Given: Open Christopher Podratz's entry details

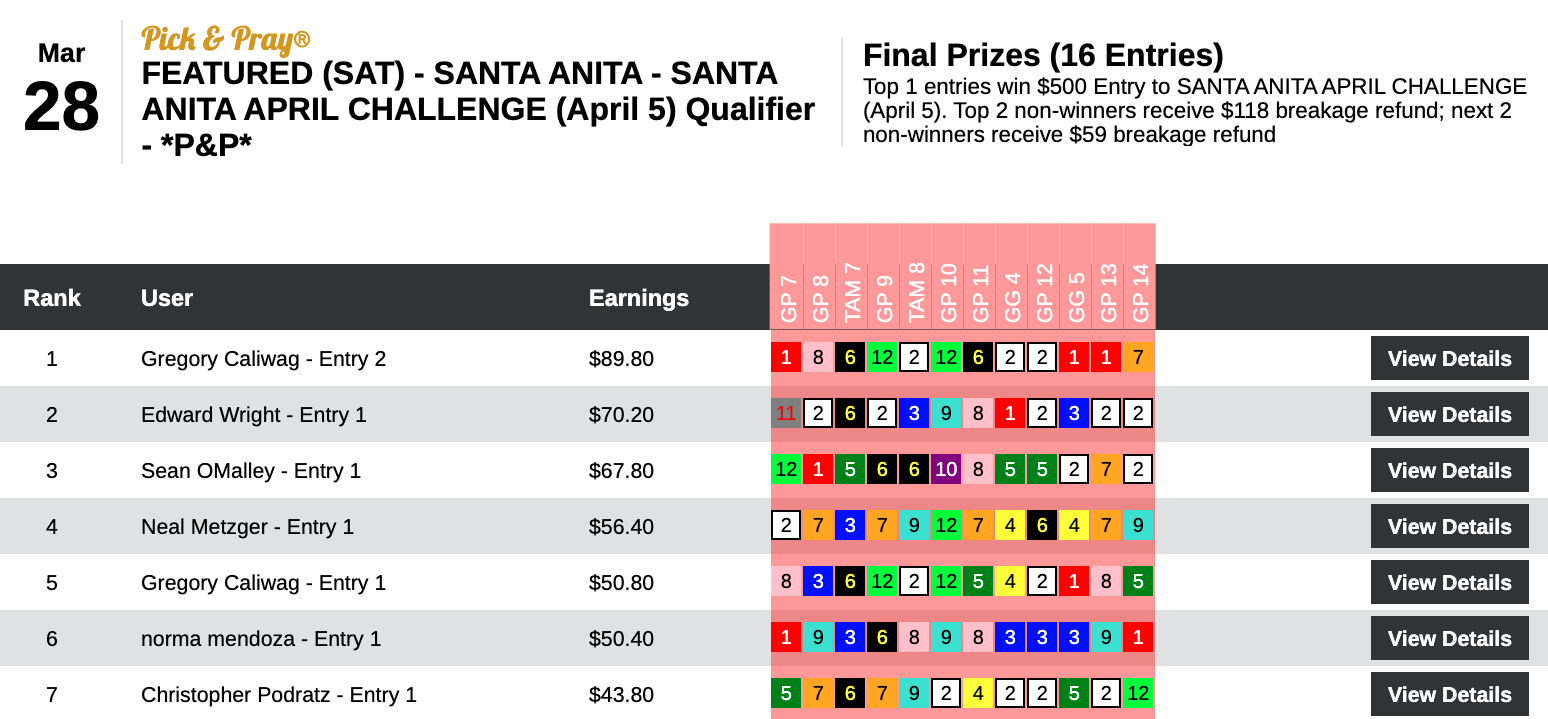Looking at the screenshot, I should 1449,694.
